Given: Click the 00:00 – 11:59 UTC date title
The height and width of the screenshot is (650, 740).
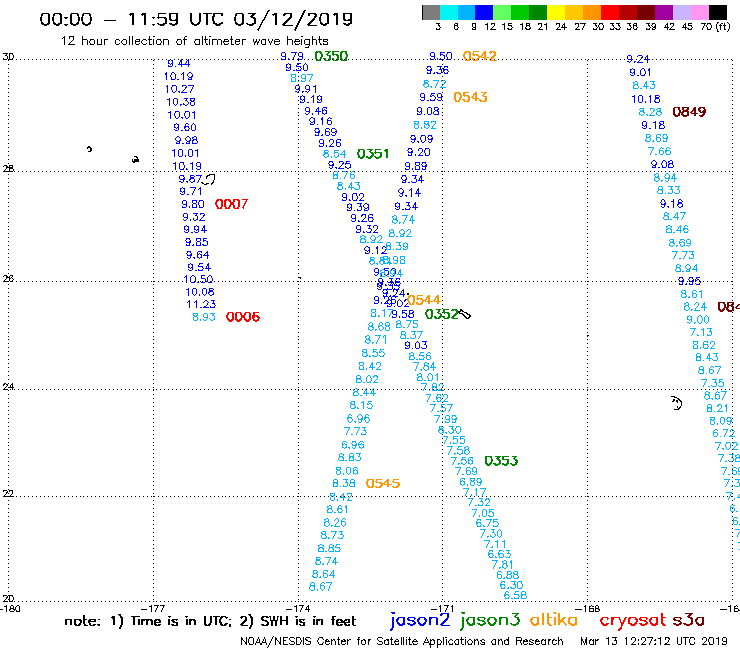Looking at the screenshot, I should tap(196, 19).
